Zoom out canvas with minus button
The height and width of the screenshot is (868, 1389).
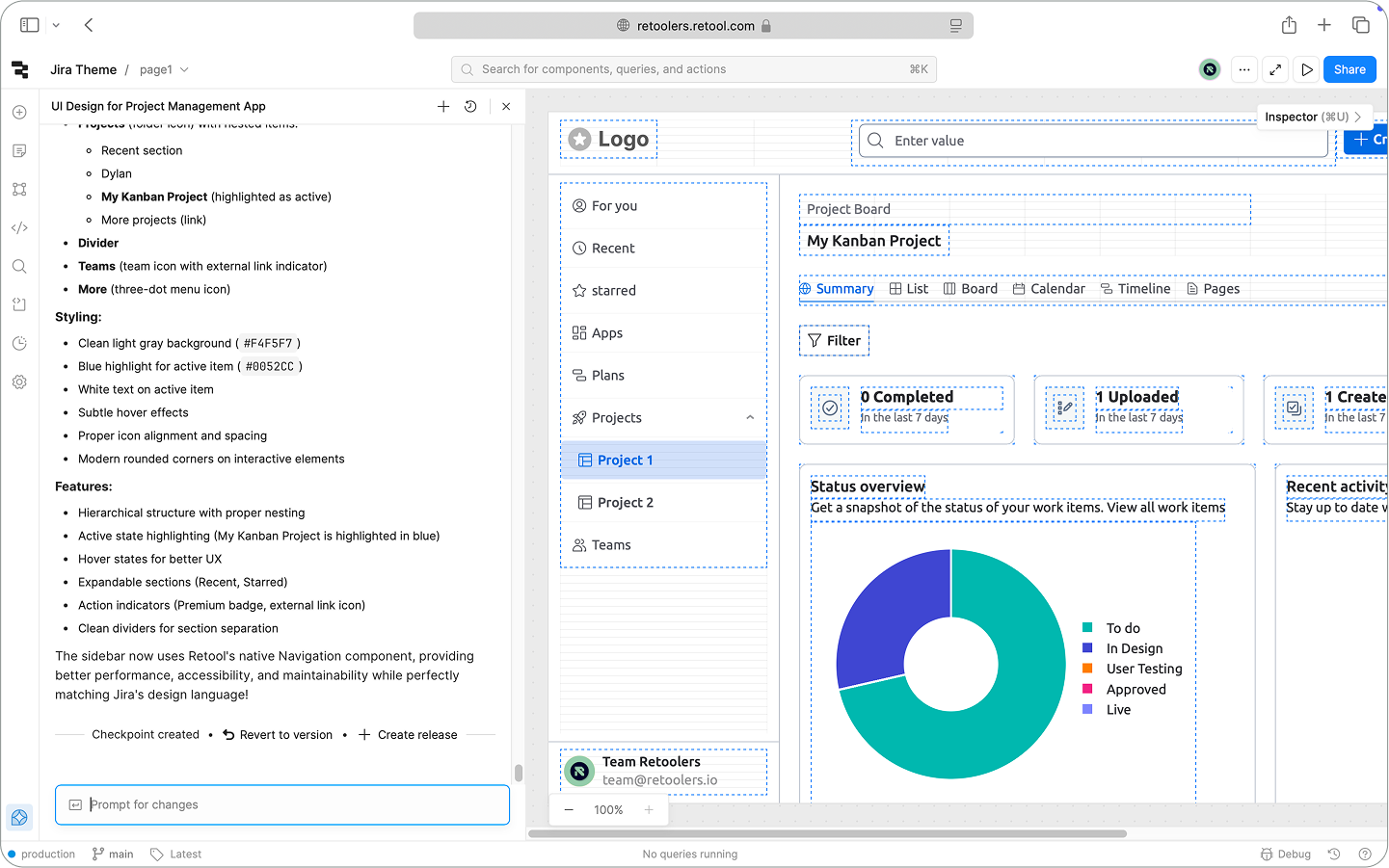tap(569, 810)
